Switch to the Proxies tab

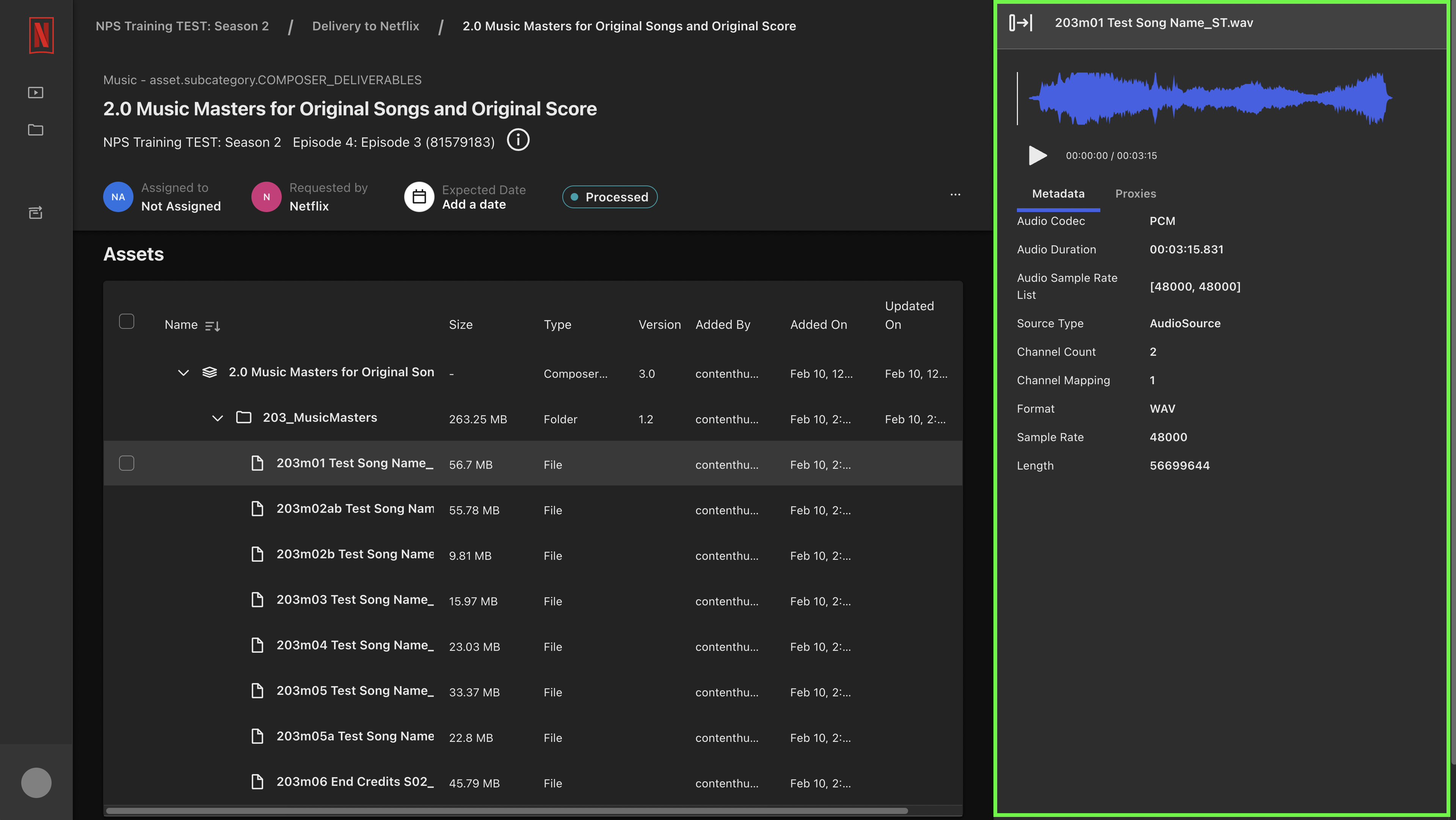pos(1136,194)
